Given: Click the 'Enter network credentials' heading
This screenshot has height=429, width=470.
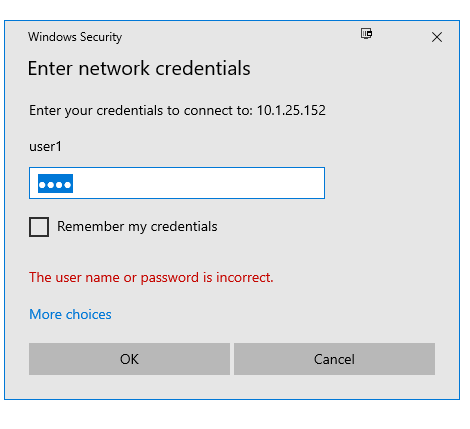Looking at the screenshot, I should [139, 68].
